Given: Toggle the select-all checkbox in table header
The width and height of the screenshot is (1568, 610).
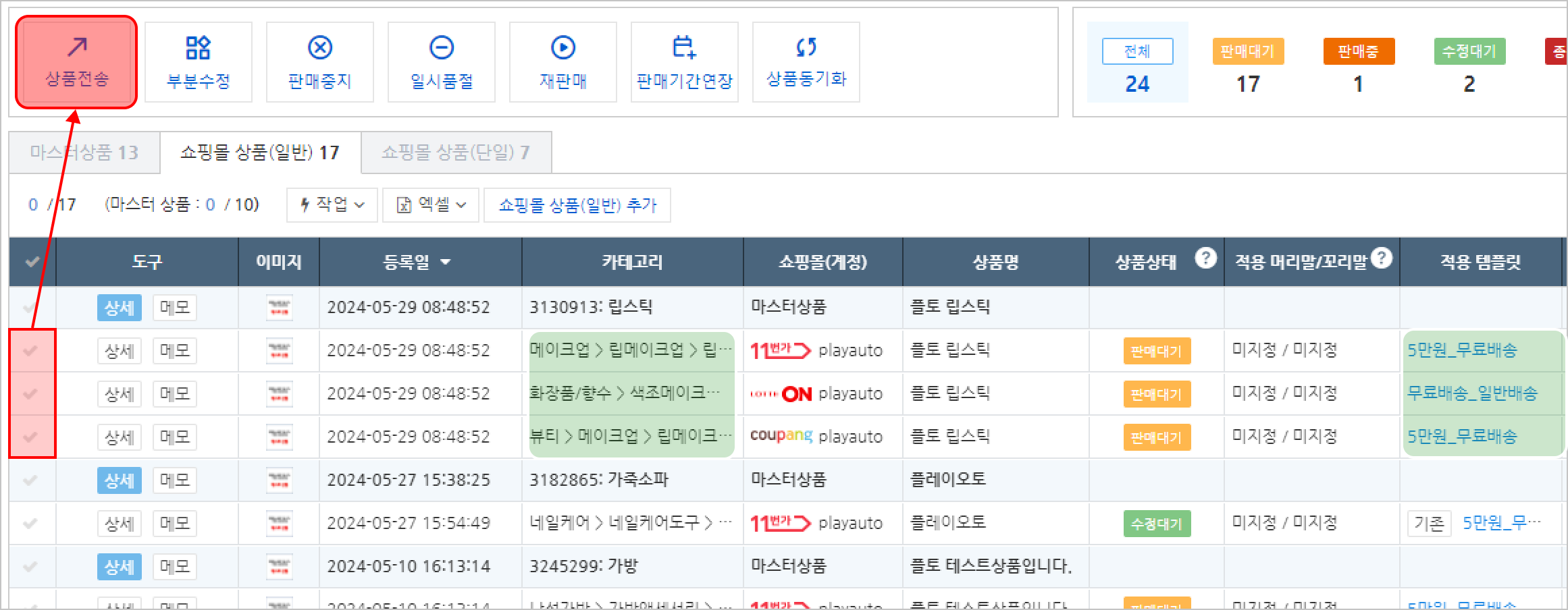Looking at the screenshot, I should (32, 262).
